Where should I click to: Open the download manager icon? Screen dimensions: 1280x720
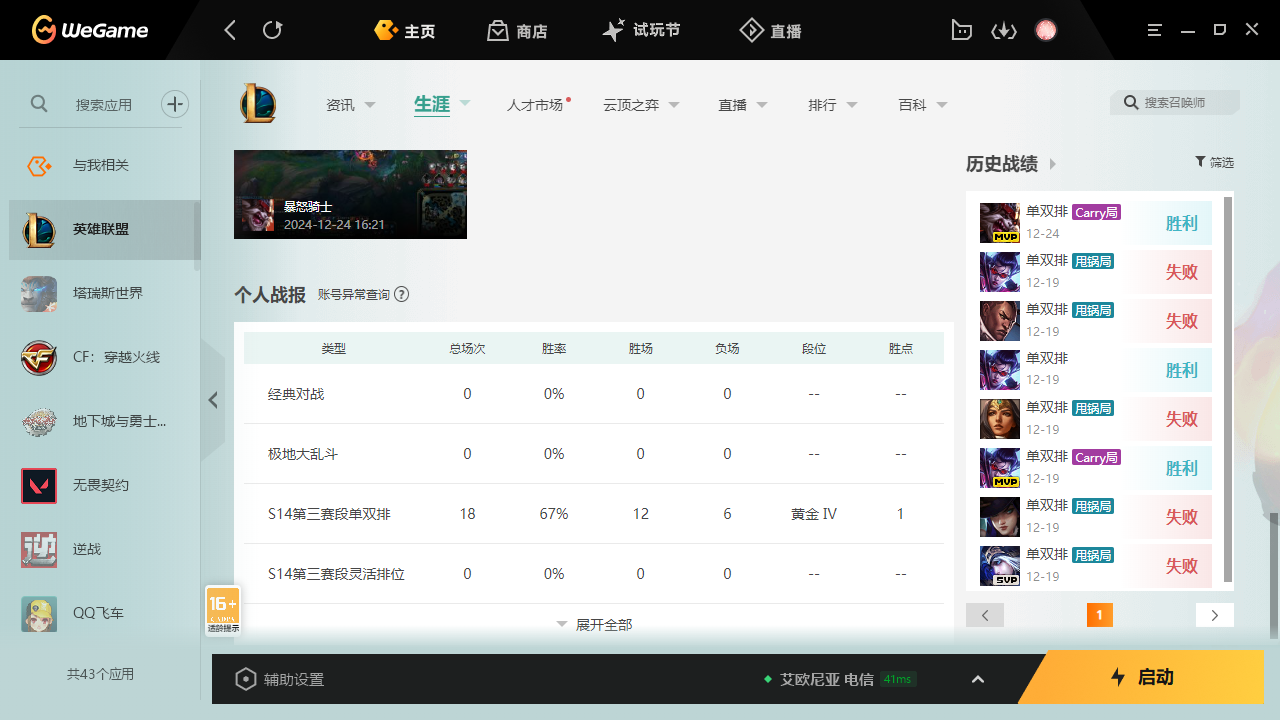point(1003,30)
